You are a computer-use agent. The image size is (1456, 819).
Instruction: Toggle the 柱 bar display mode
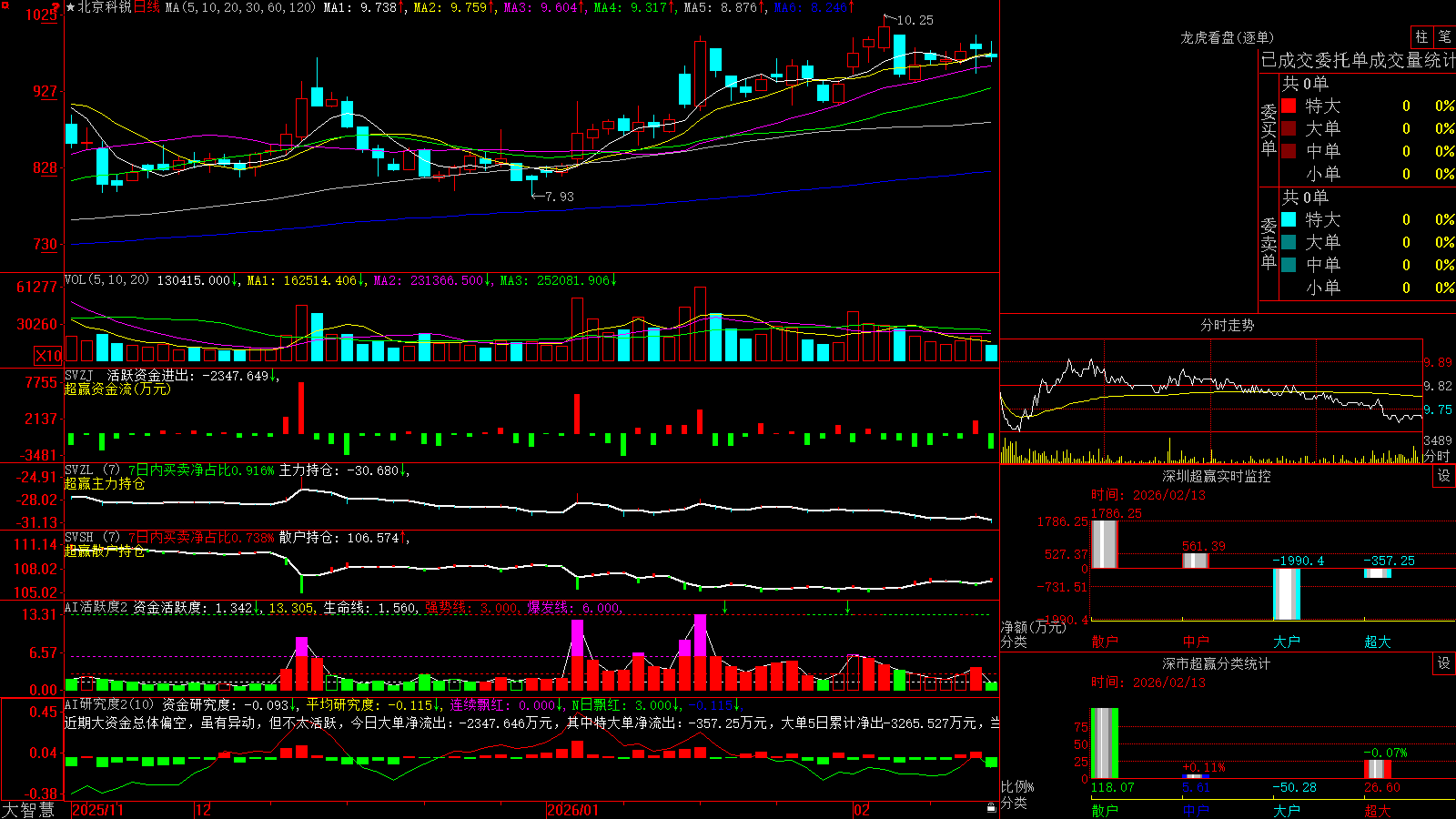1421,36
